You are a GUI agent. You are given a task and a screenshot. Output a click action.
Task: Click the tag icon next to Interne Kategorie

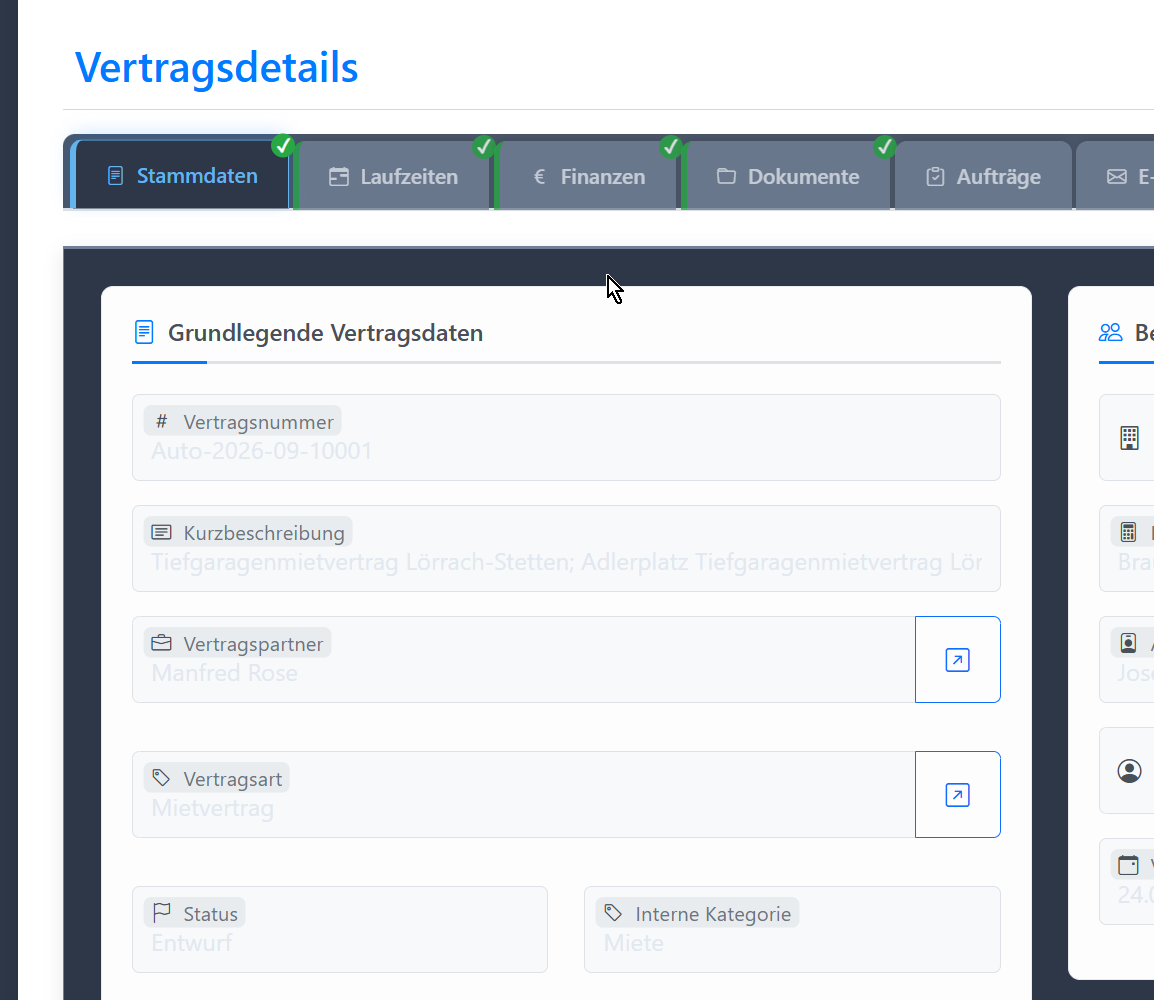coord(613,913)
